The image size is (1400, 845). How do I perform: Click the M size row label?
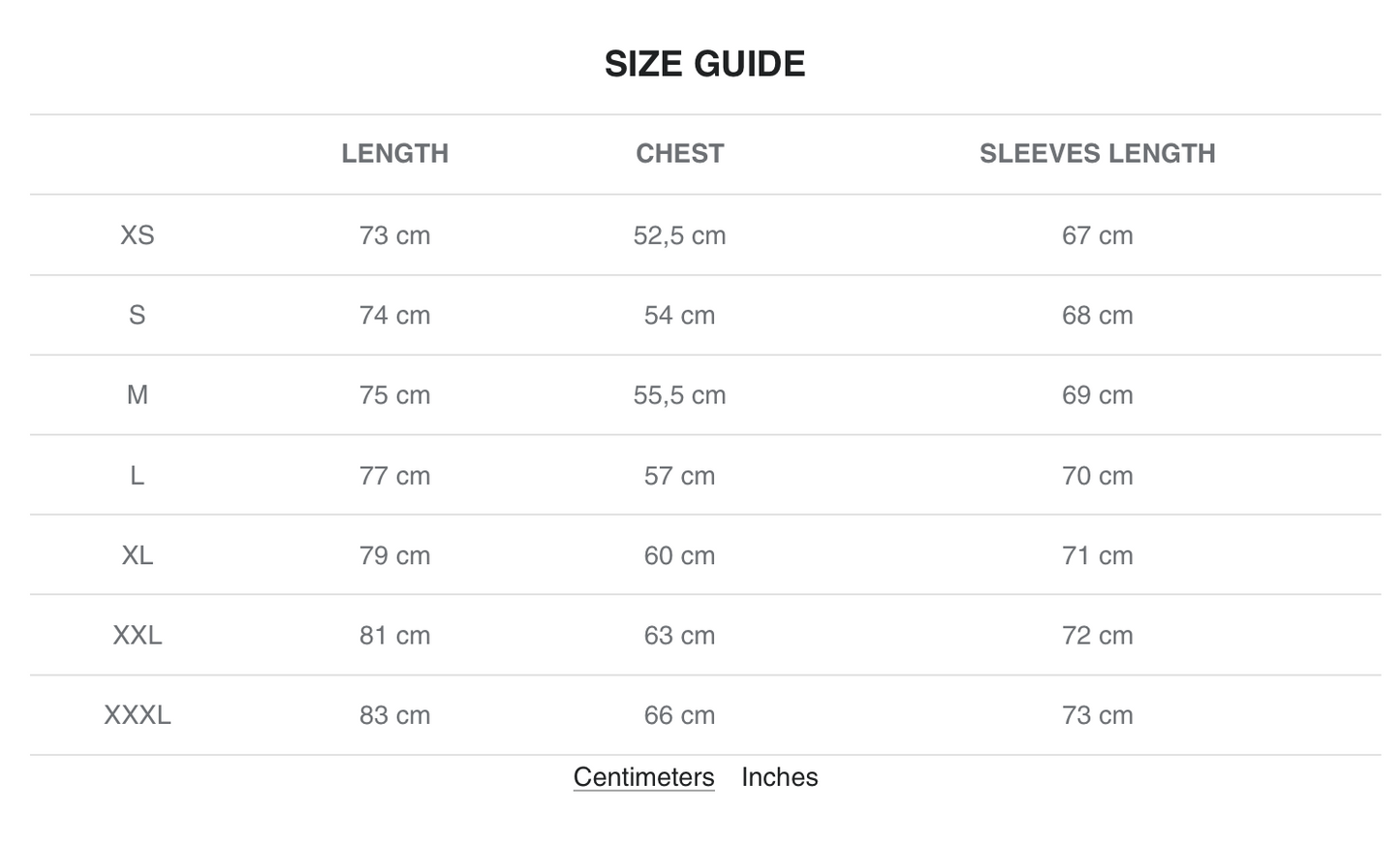pos(137,395)
